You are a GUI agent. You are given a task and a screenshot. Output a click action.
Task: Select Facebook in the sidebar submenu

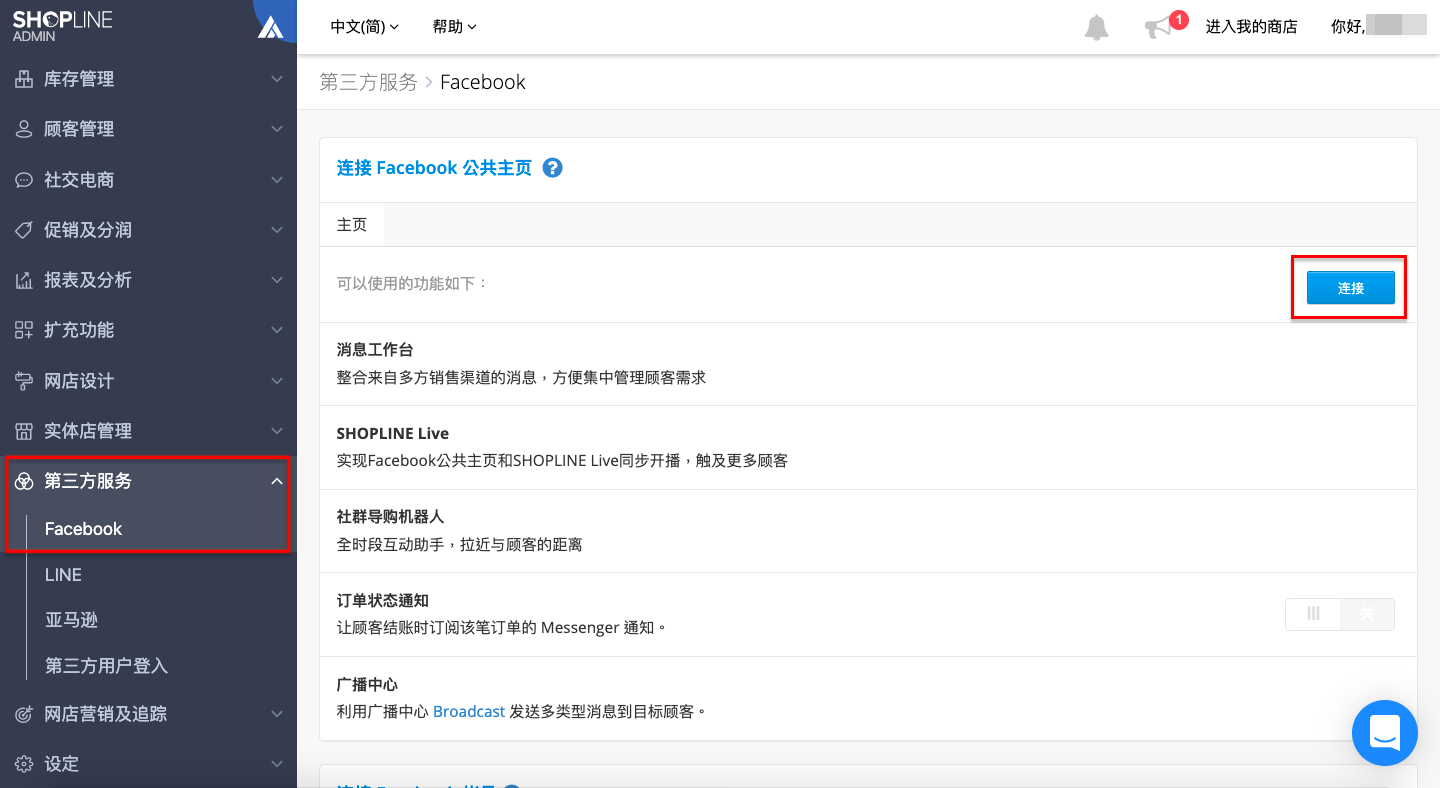point(83,529)
